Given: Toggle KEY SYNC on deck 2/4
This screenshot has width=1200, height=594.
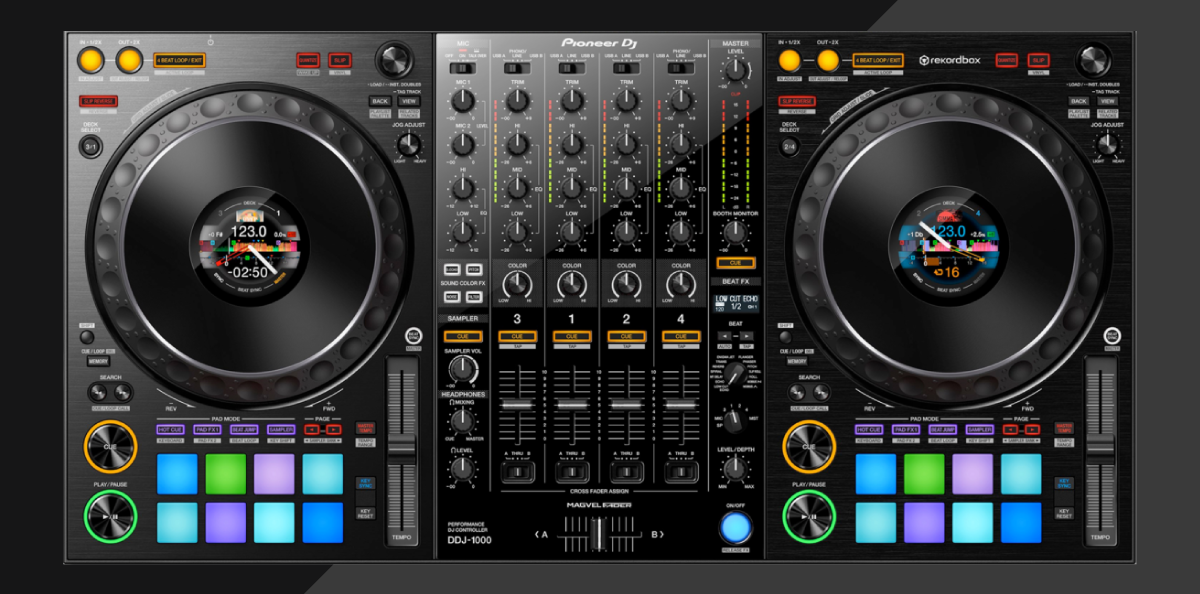Looking at the screenshot, I should click(x=1064, y=483).
